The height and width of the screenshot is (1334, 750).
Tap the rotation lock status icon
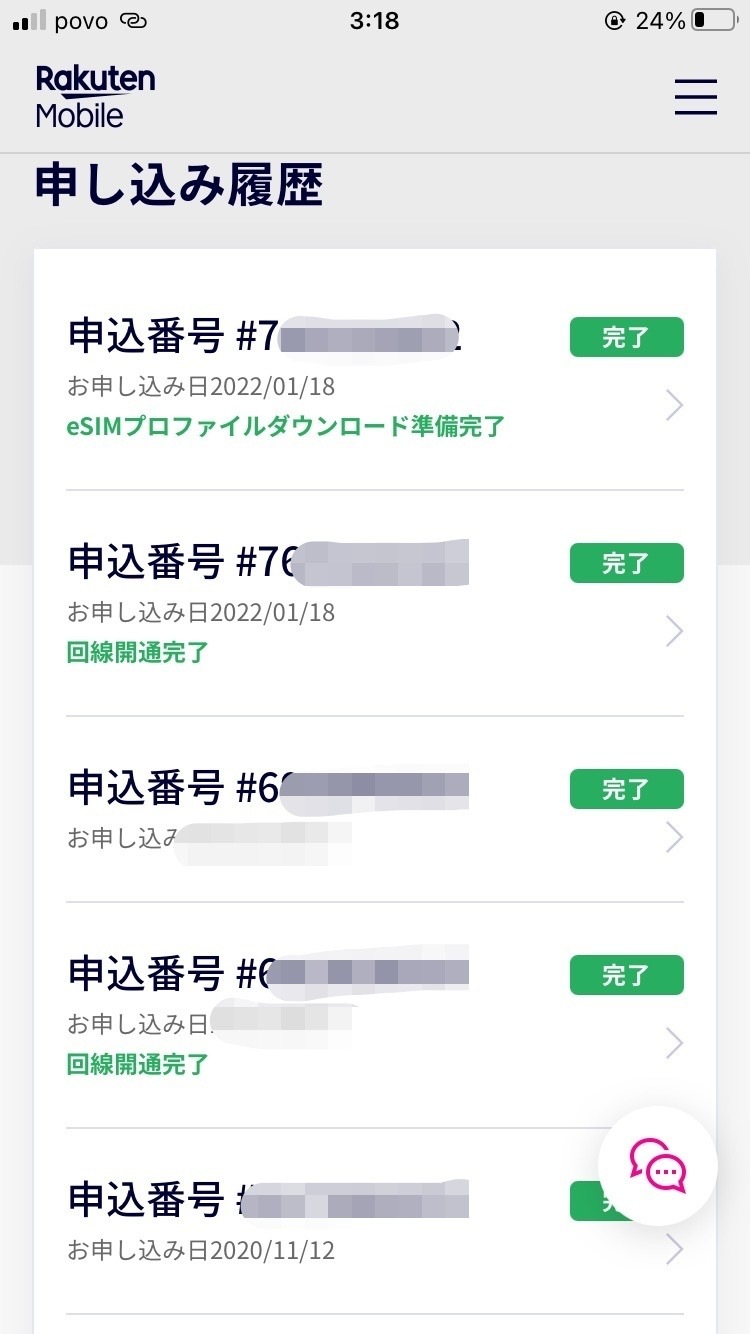click(615, 21)
